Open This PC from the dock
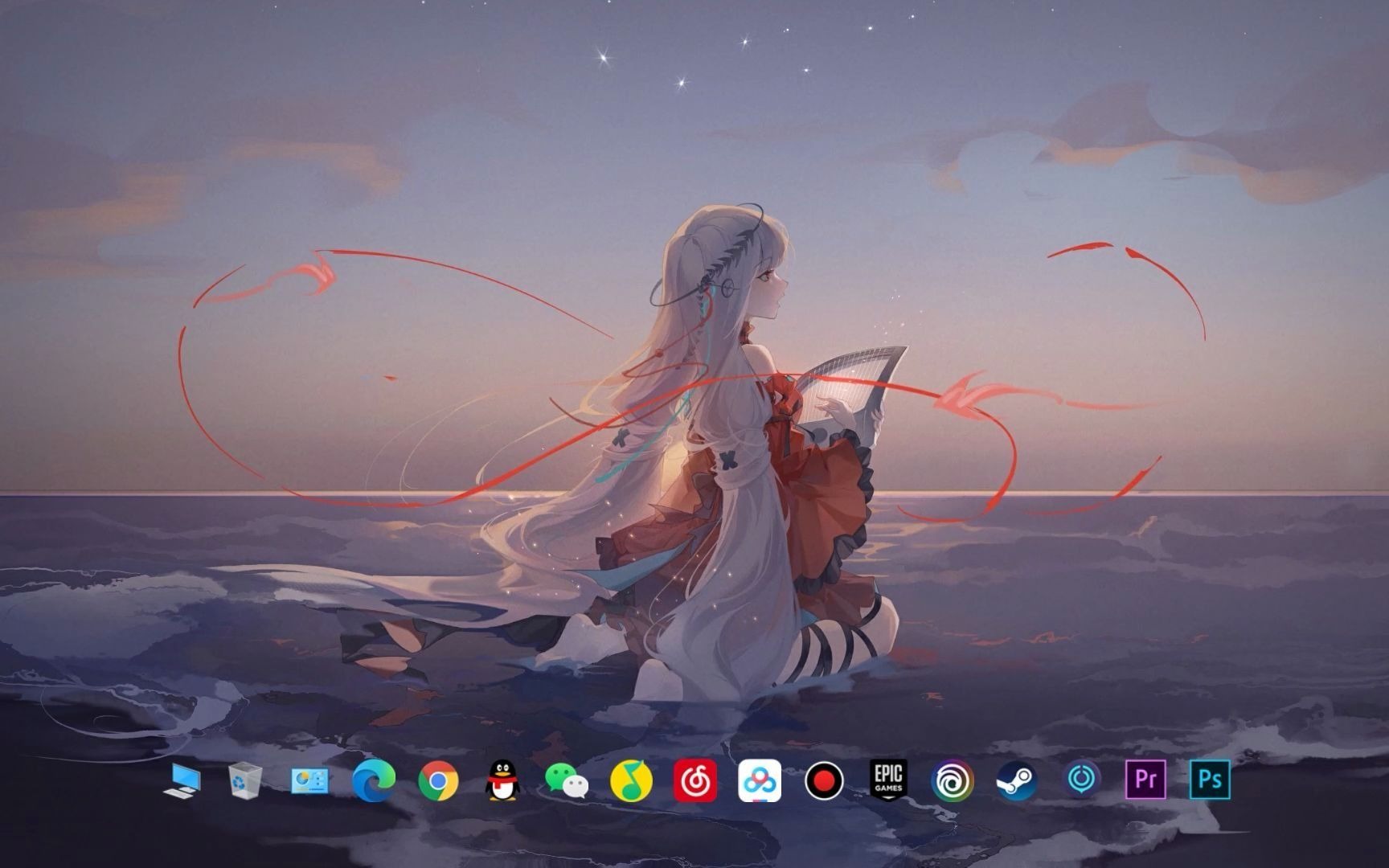This screenshot has height=868, width=1389. (x=182, y=780)
